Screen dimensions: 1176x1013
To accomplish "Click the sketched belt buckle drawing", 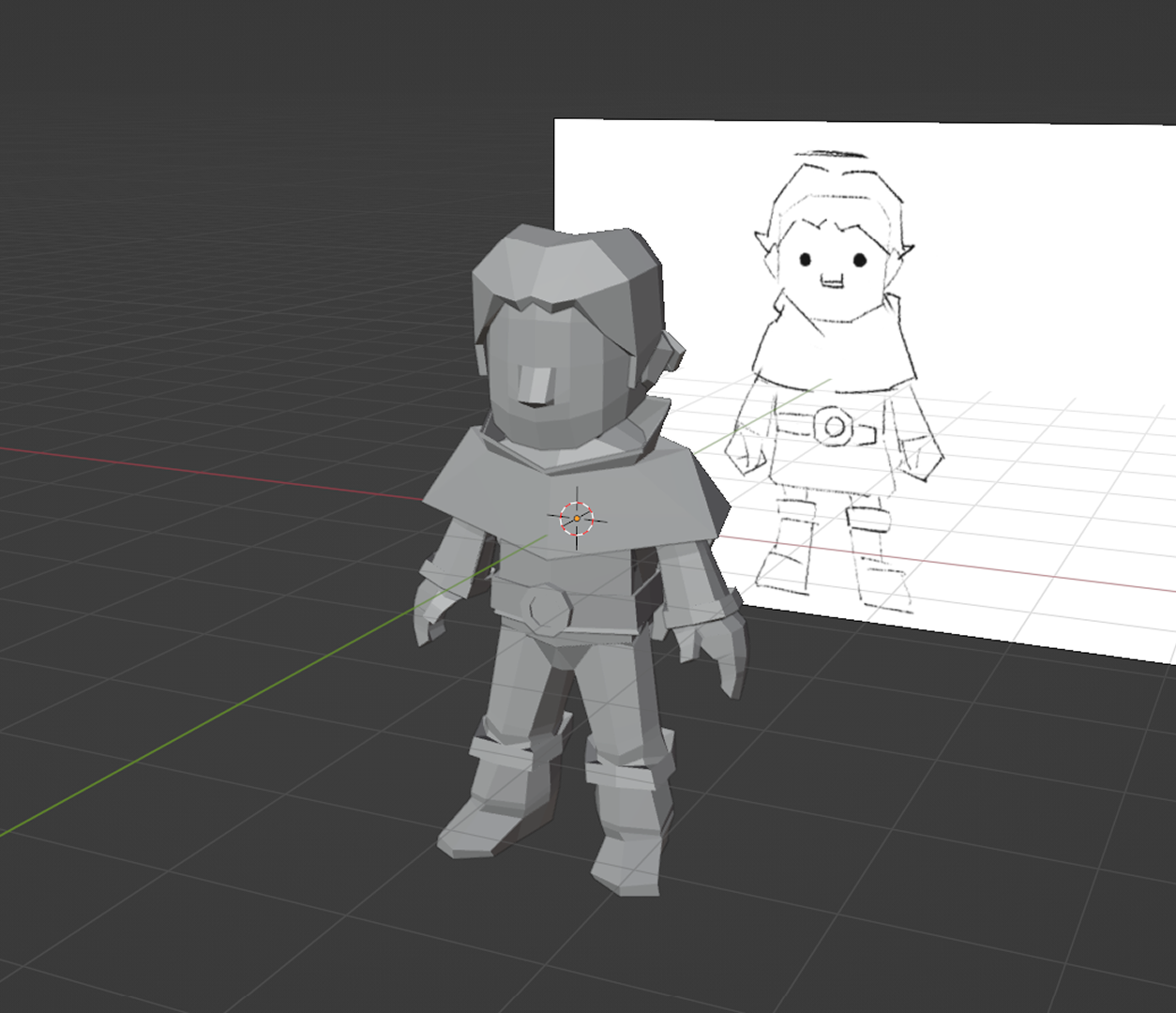I will (x=835, y=427).
